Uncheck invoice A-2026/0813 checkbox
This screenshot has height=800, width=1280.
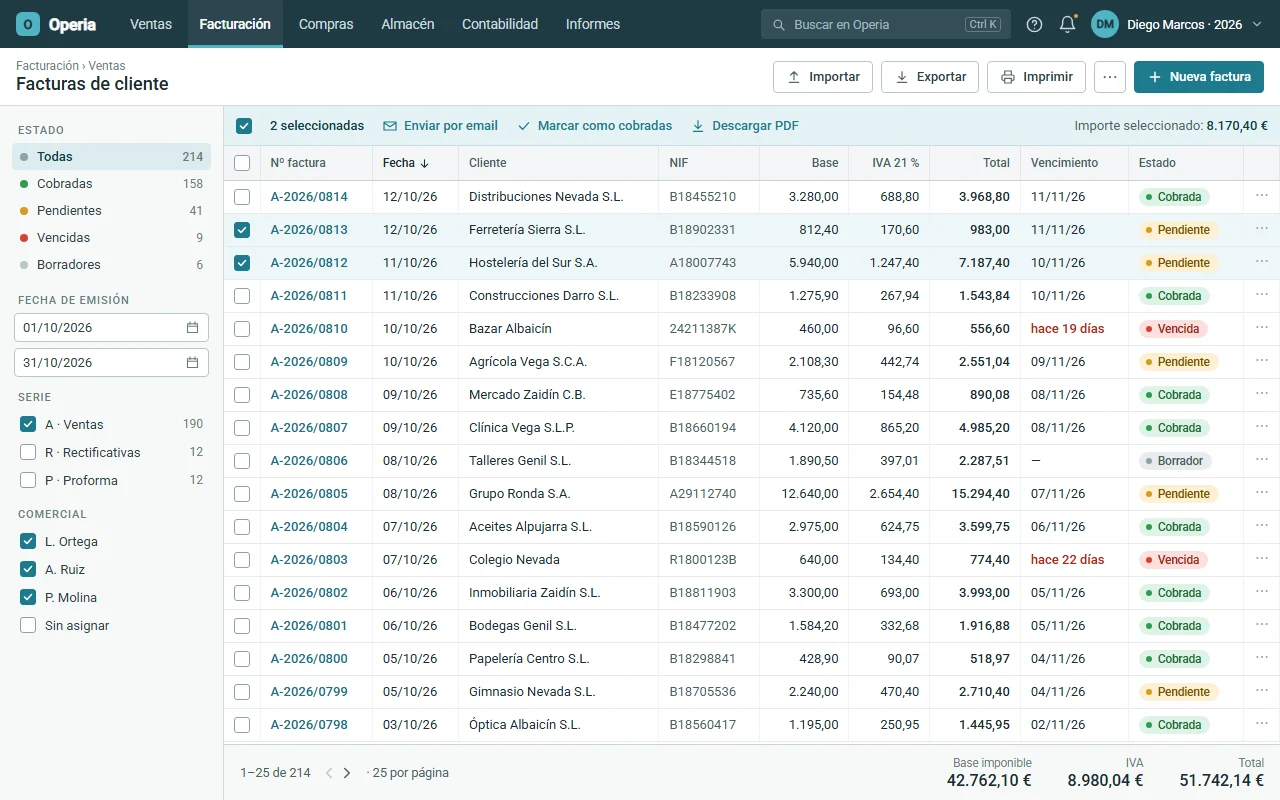coord(242,230)
